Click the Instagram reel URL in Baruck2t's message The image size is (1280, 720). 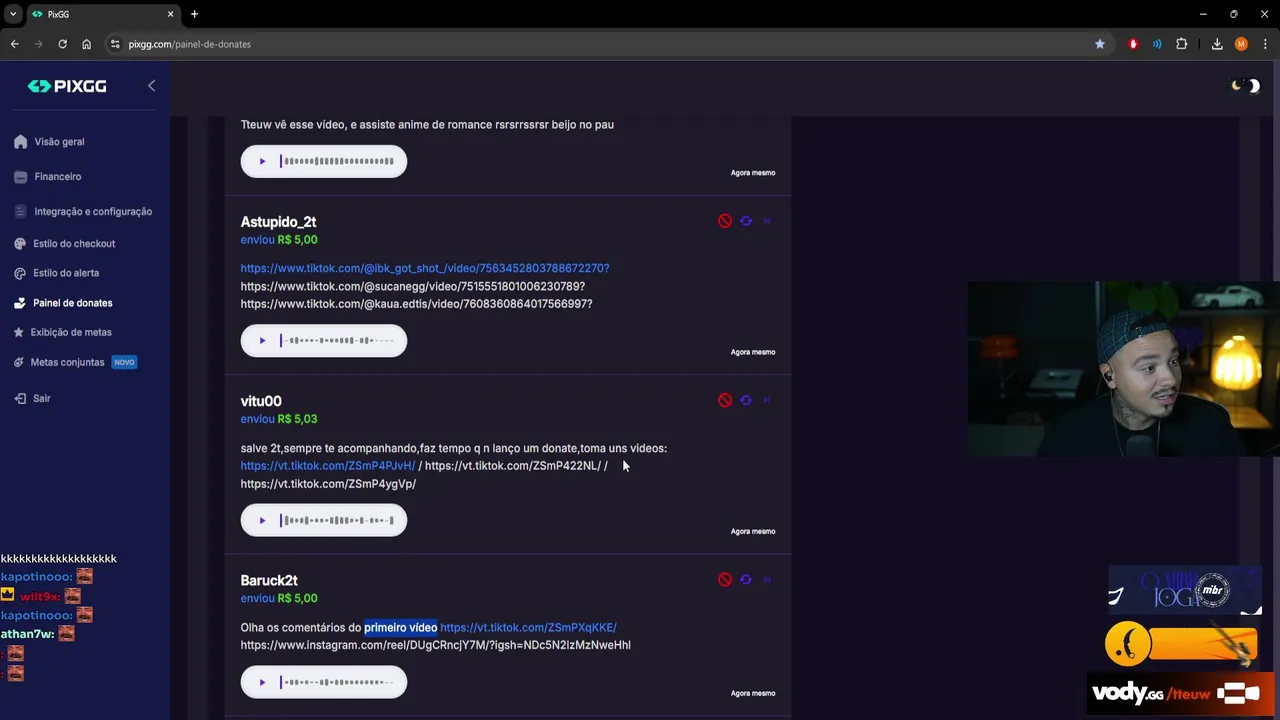[x=436, y=646]
